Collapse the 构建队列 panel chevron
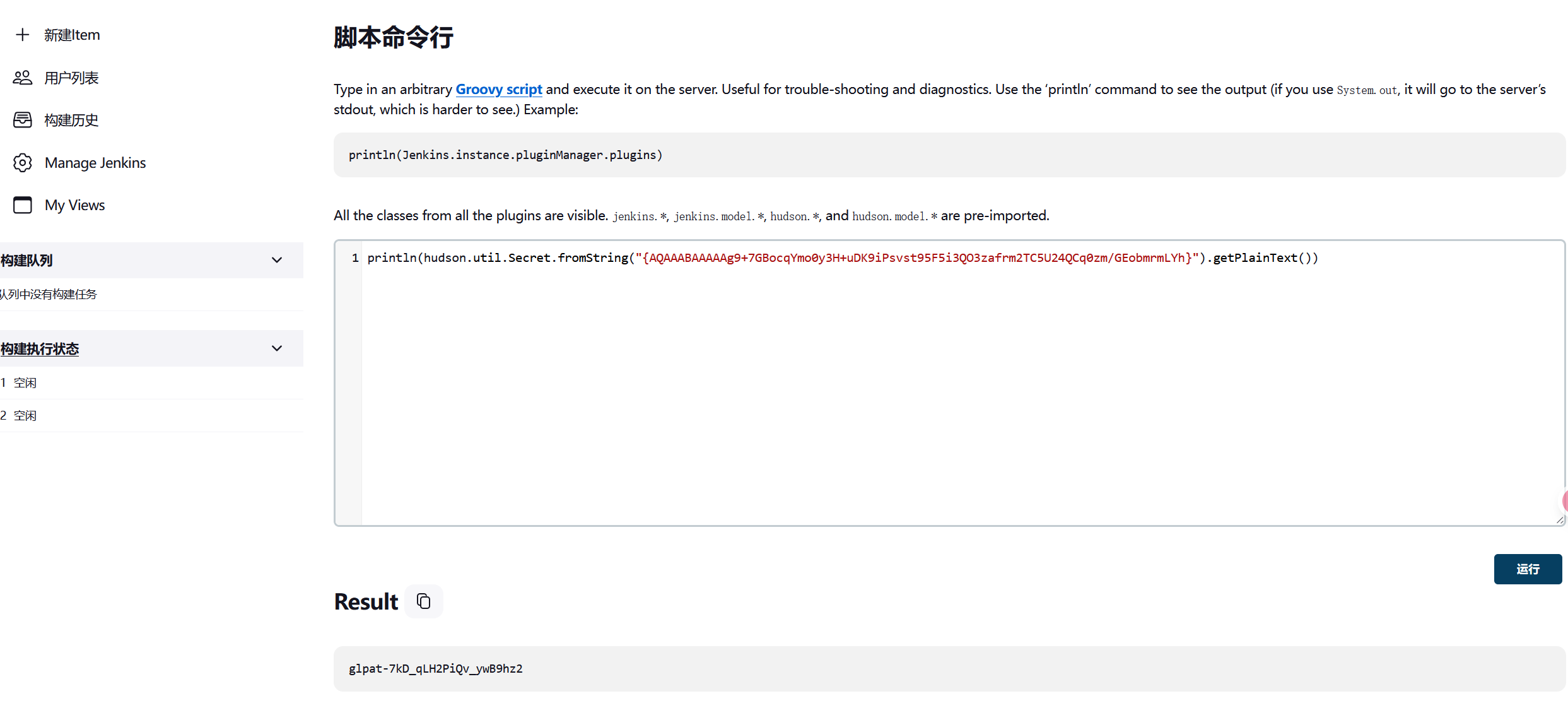Viewport: 1568px width, 720px height. coord(277,260)
